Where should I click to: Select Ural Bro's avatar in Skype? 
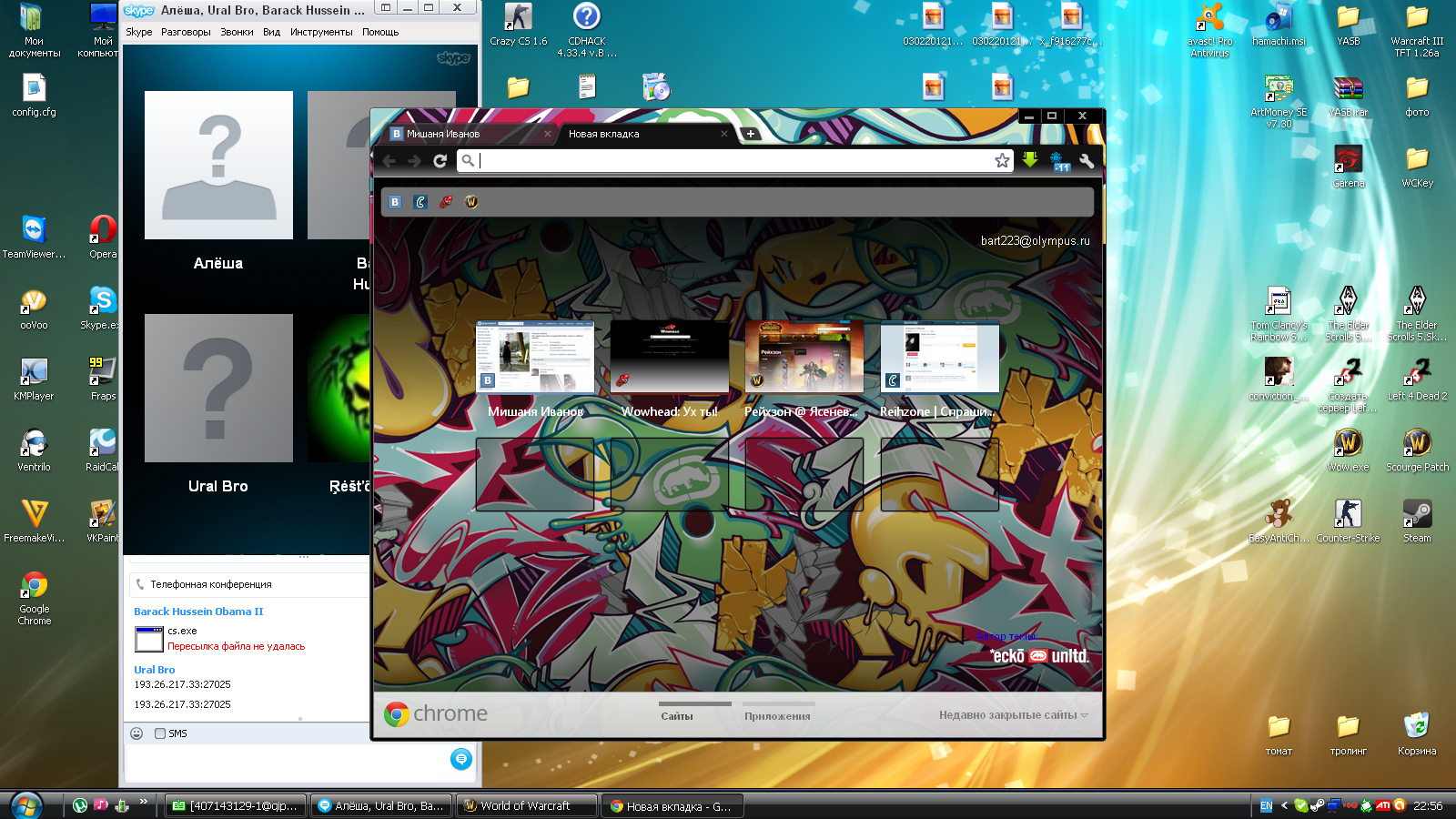click(218, 389)
